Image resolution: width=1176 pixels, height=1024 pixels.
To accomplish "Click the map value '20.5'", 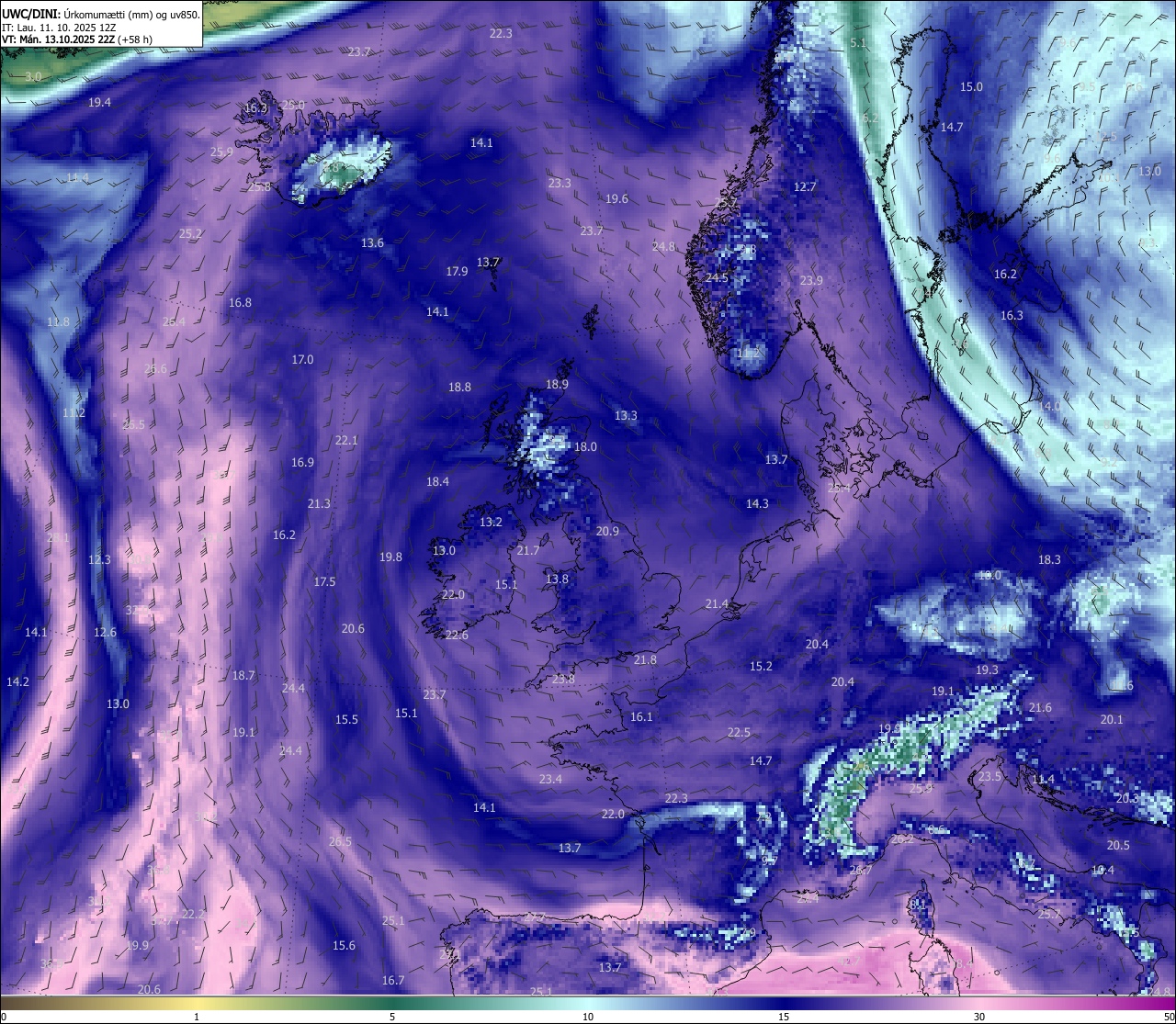I will click(1118, 846).
